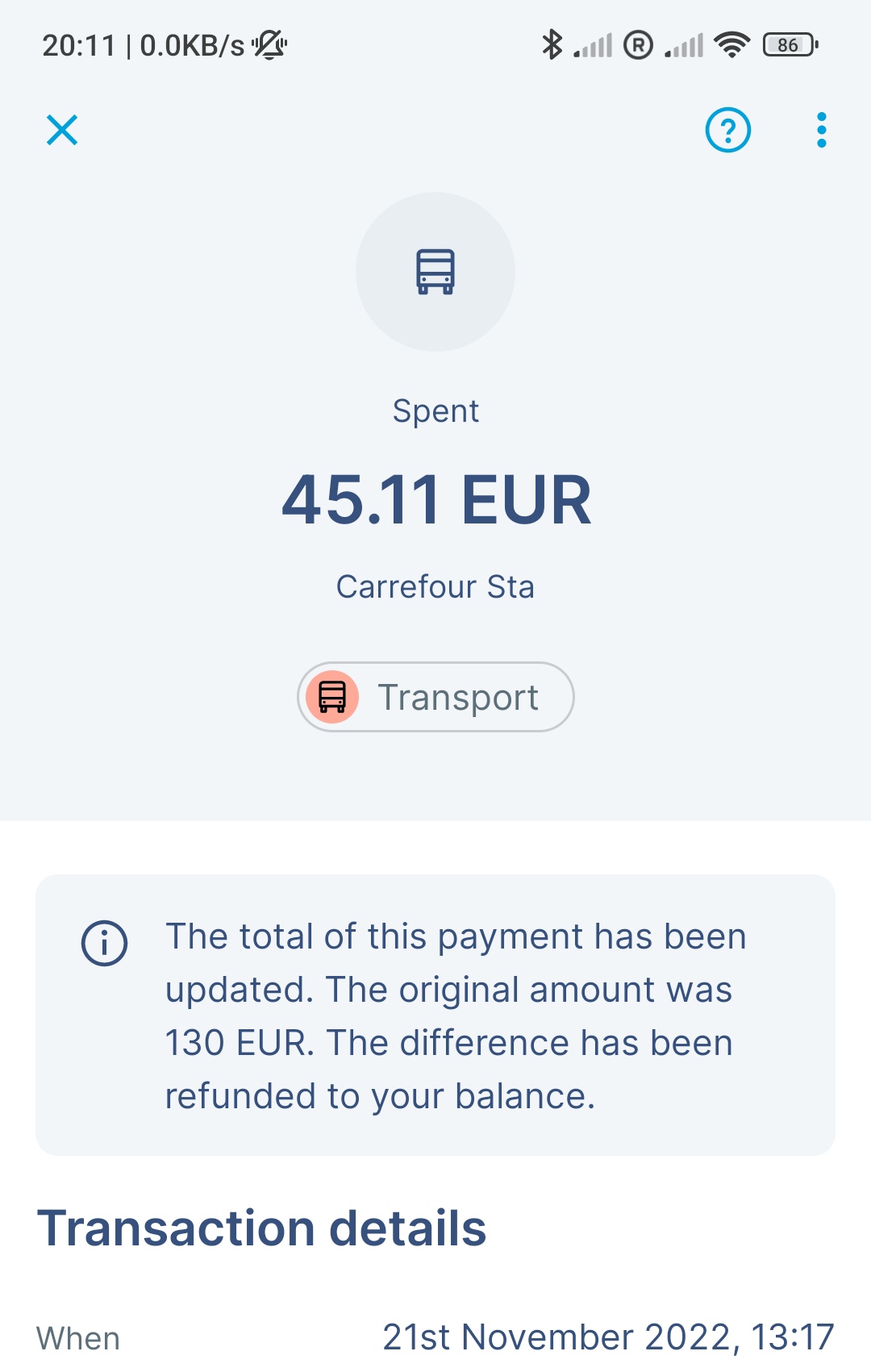Close the transaction screen with X icon

tap(62, 130)
